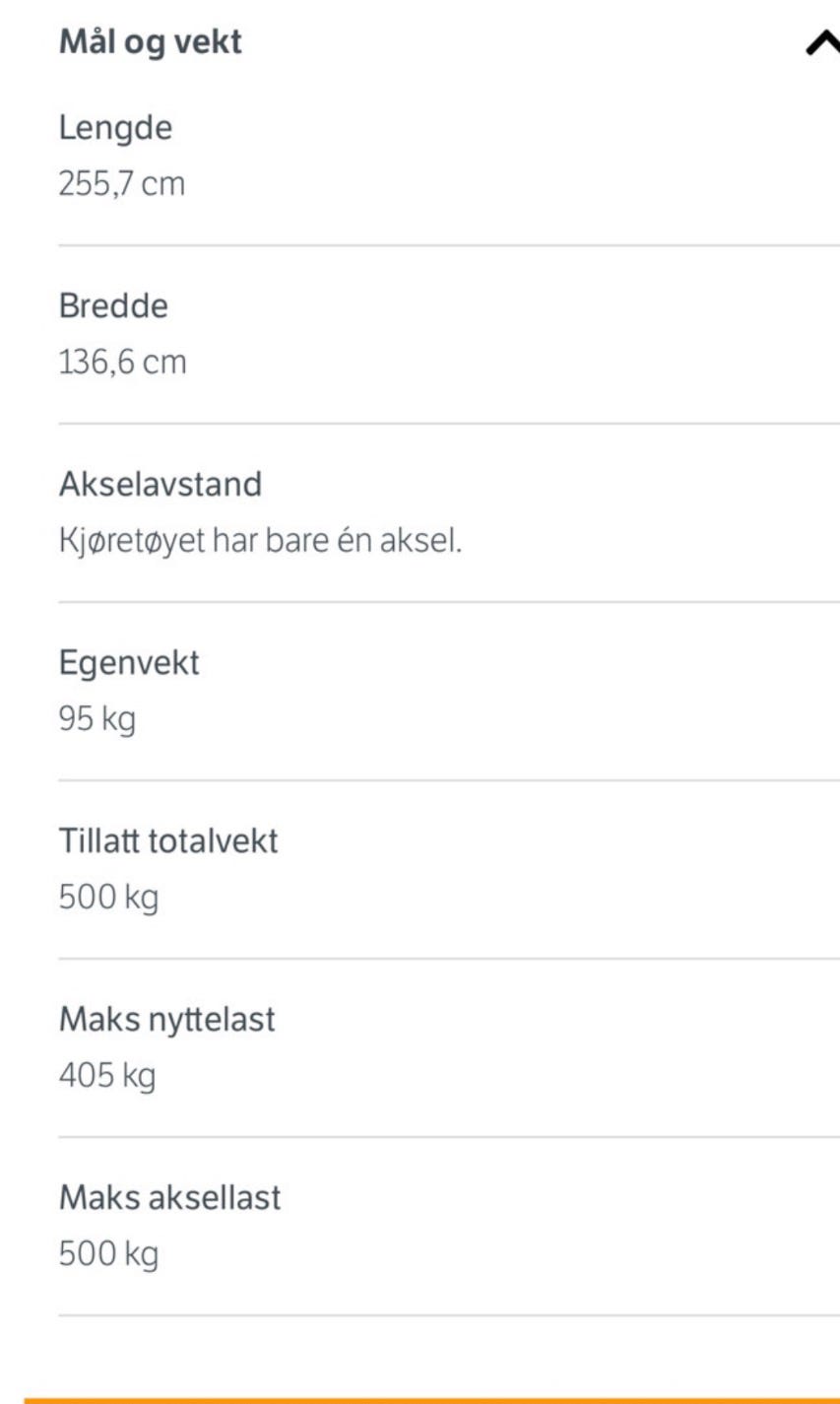Click the 500 kg value under Maks aksellast
840x1404 pixels.
(108, 1255)
